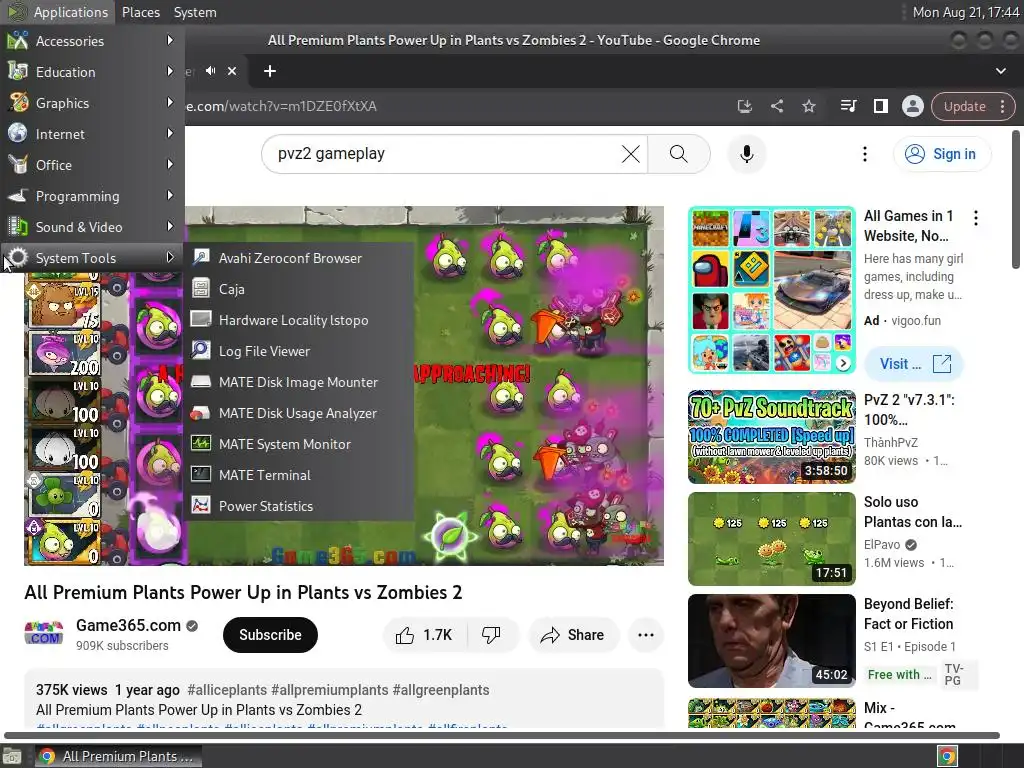Click the Sign in button
This screenshot has width=1024, height=768.
tap(942, 154)
